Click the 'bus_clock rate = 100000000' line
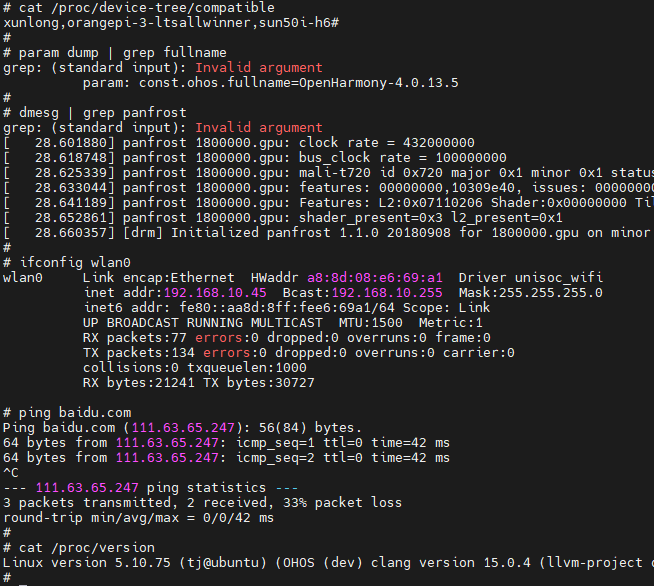 click(254, 158)
